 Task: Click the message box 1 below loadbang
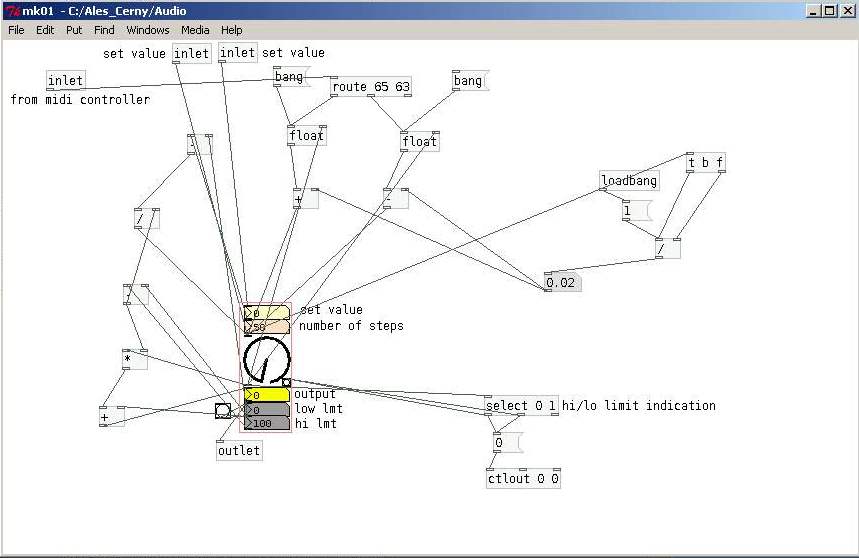click(635, 211)
